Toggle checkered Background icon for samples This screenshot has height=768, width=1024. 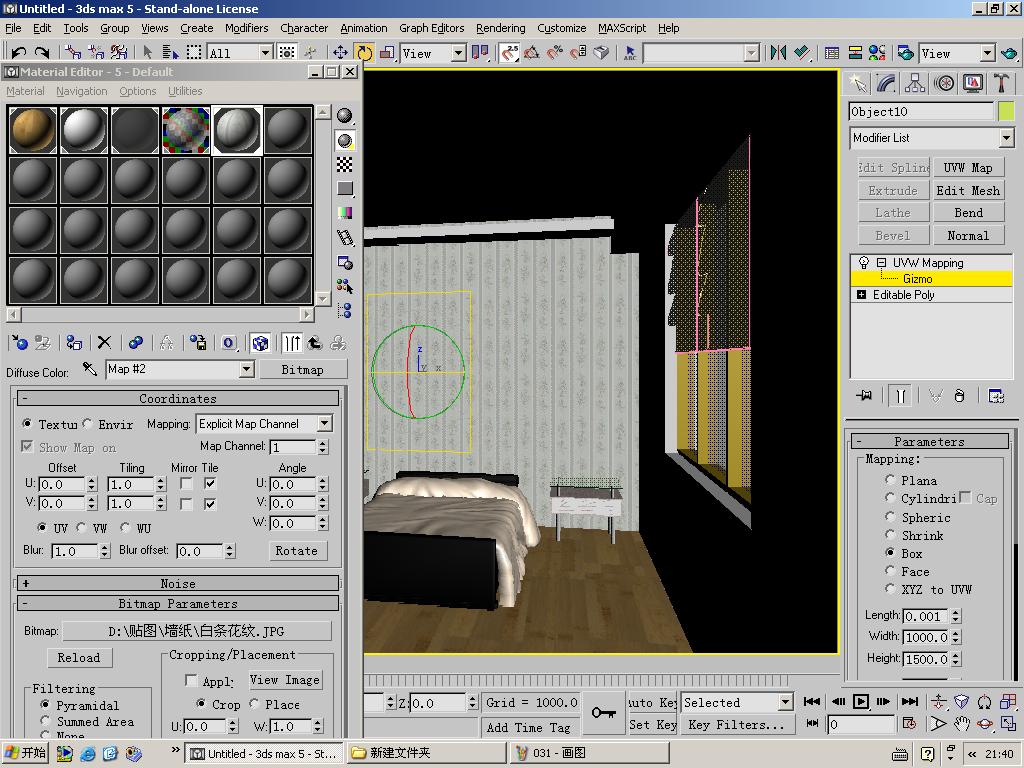[345, 165]
